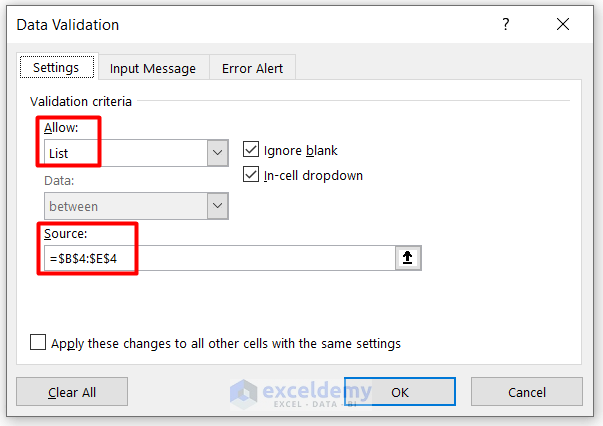The height and width of the screenshot is (426, 603).
Task: Open the Data dropdown showing between
Action: pyautogui.click(x=125, y=206)
